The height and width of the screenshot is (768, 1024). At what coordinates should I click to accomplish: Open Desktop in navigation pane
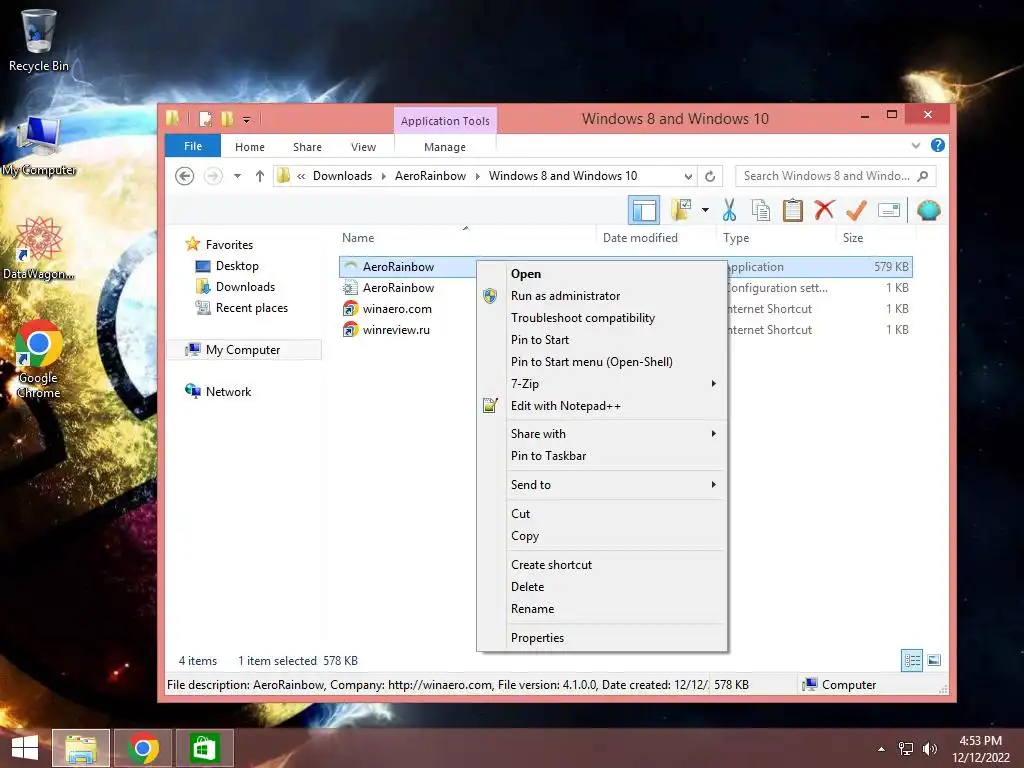[237, 266]
